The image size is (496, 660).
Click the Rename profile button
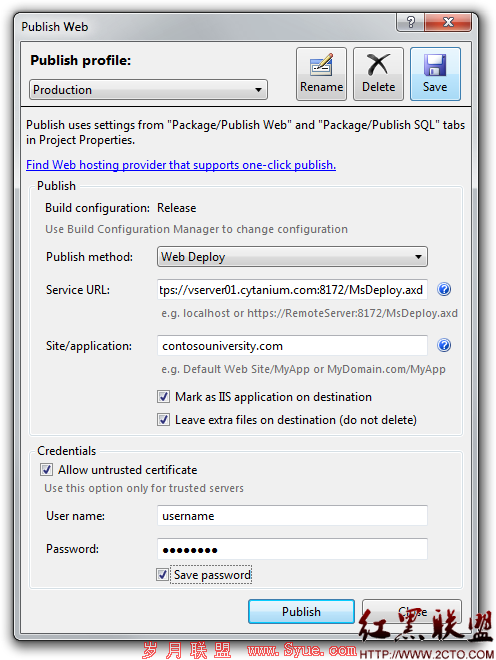[x=321, y=74]
